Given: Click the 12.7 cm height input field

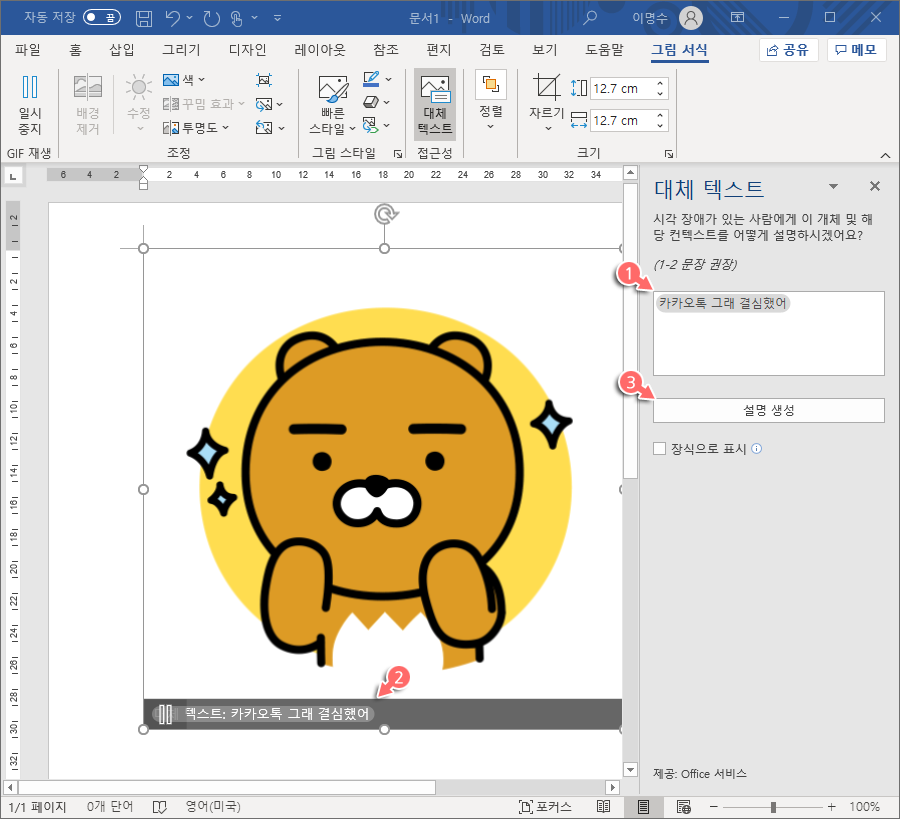Looking at the screenshot, I should point(619,87).
